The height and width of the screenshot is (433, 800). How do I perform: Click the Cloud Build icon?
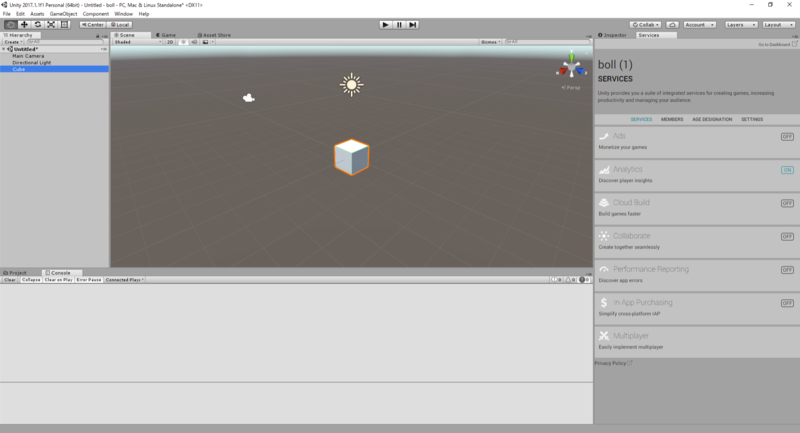(604, 202)
